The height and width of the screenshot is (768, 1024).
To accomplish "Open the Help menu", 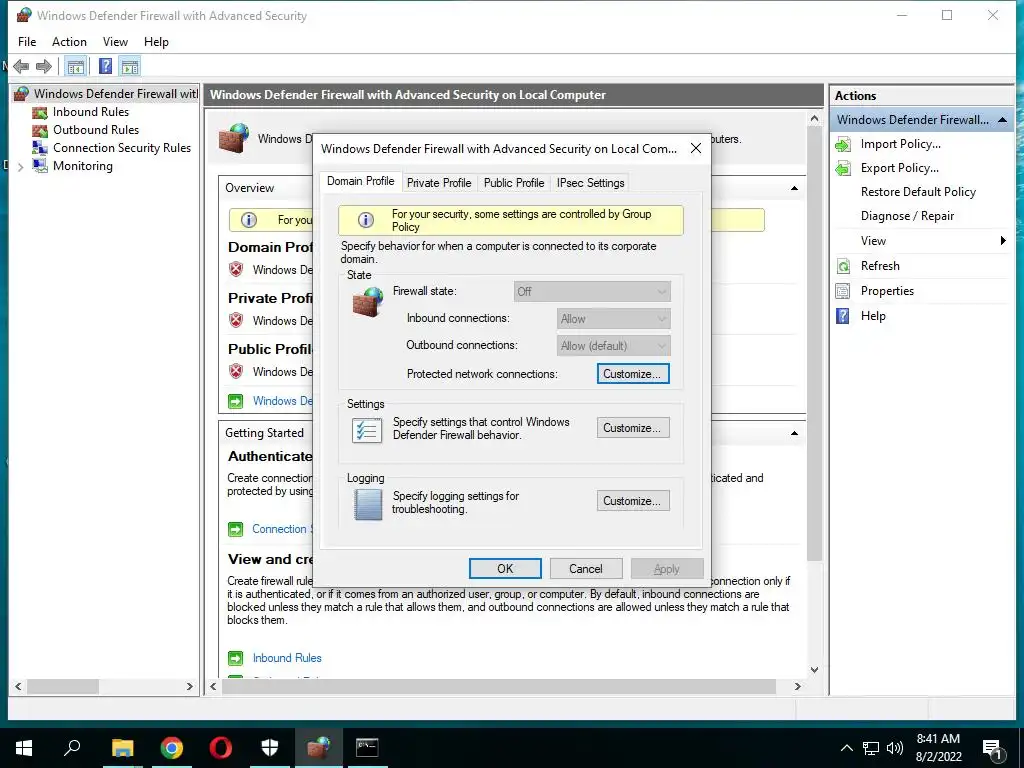I will (x=156, y=42).
